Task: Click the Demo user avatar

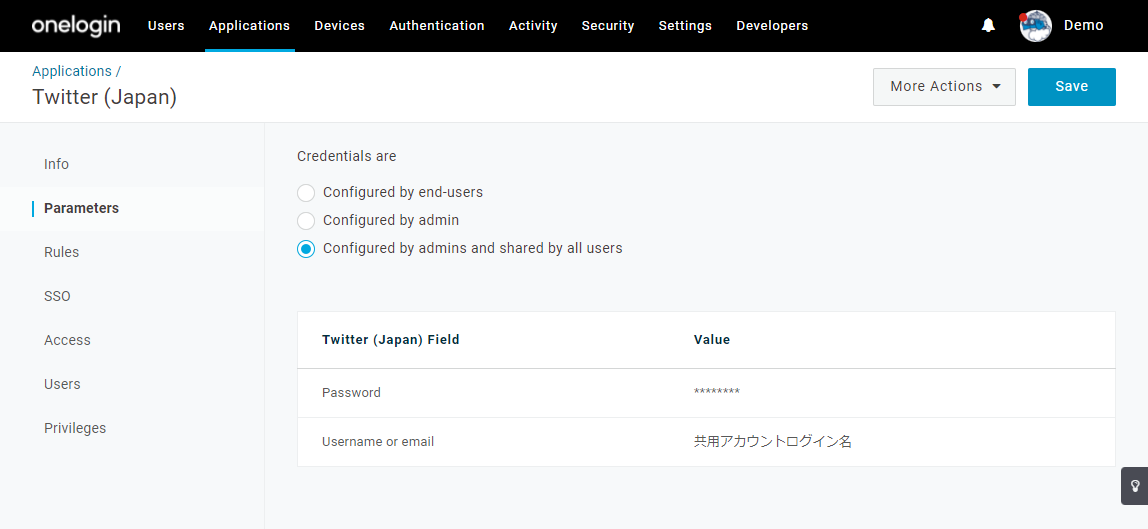Action: (x=1035, y=26)
